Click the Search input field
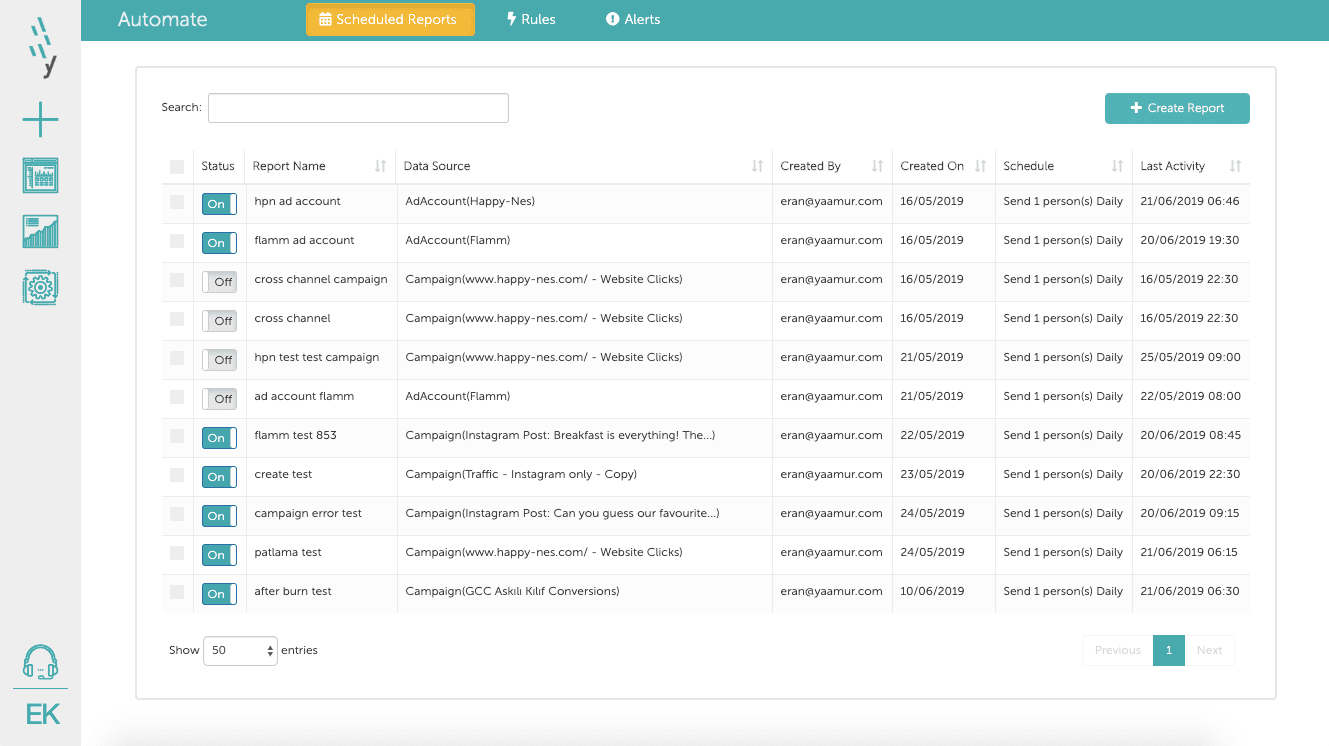1329x746 pixels. (358, 108)
